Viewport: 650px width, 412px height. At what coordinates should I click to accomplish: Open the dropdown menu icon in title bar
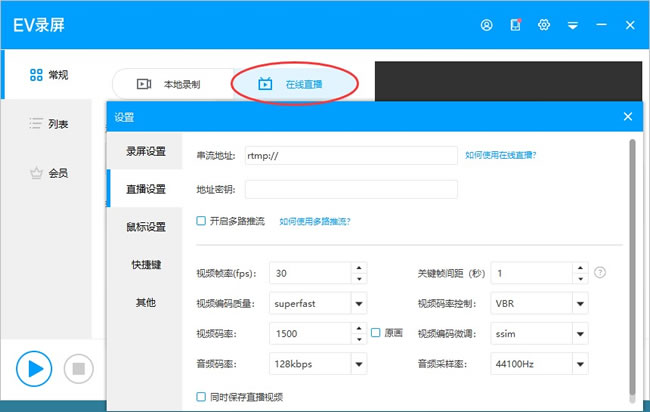[x=572, y=26]
